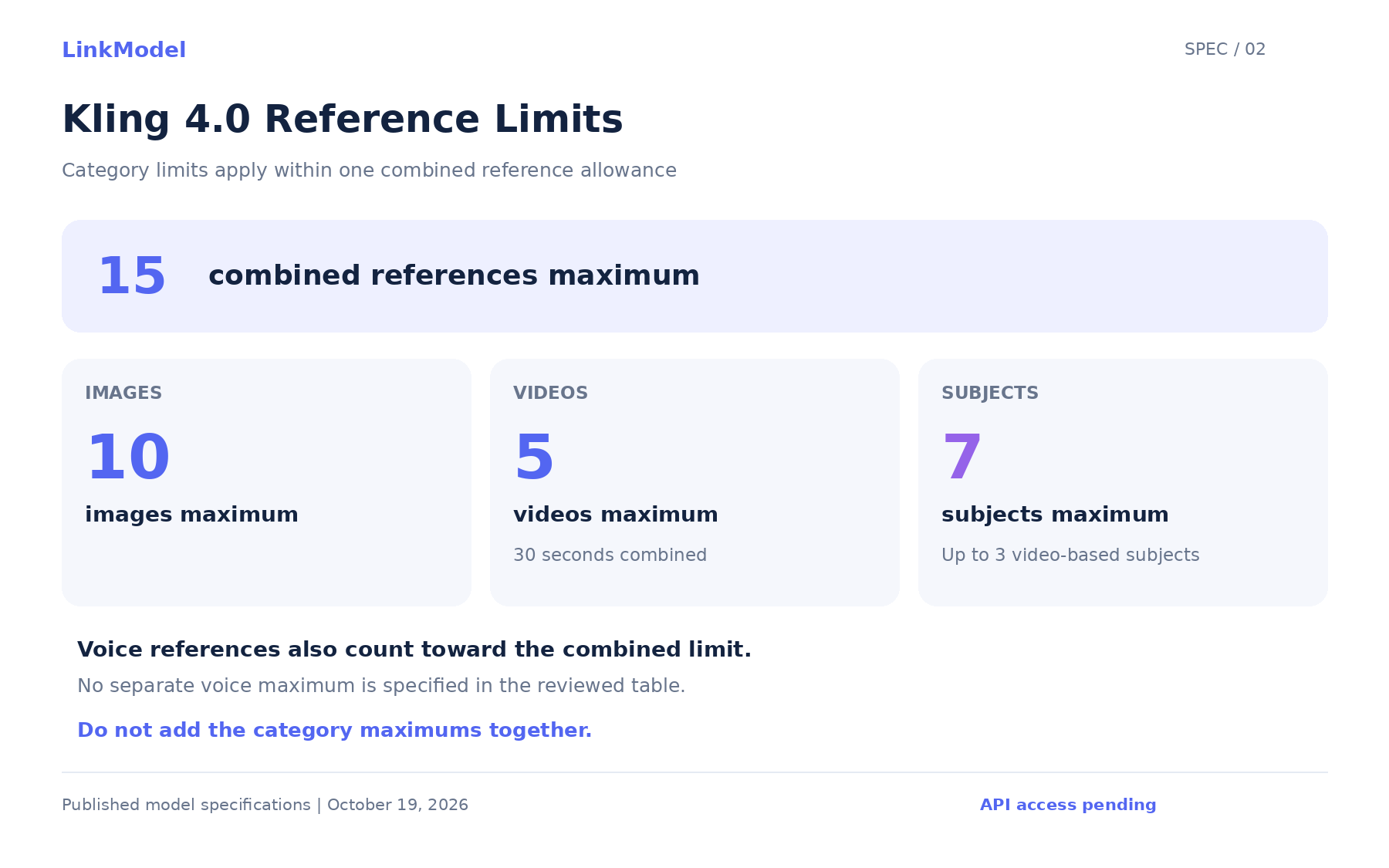The width and height of the screenshot is (1389, 868).
Task: Click 'subjects maximum' text
Action: 1055,515
